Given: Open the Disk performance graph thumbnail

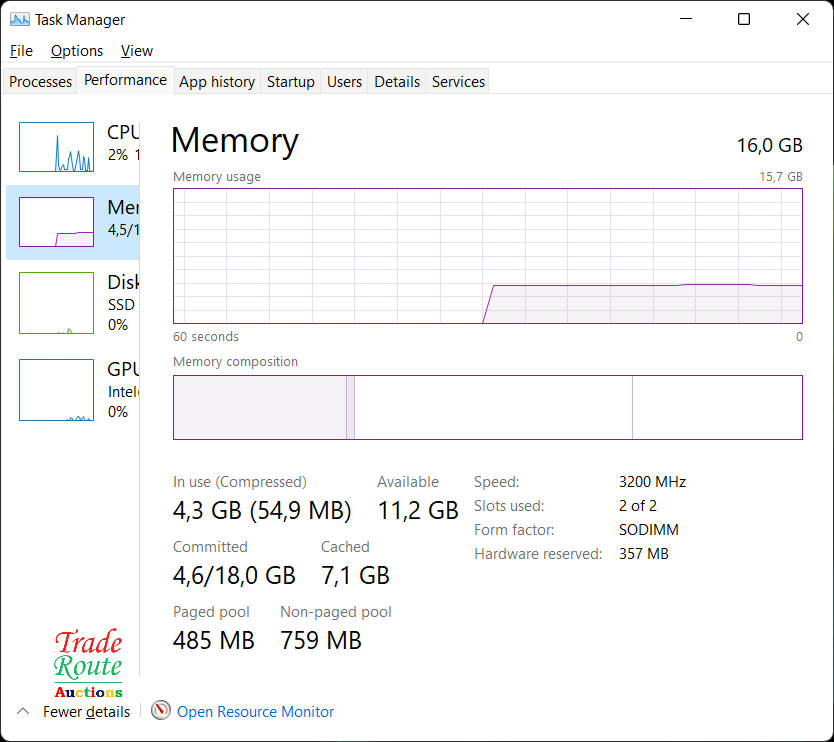Looking at the screenshot, I should coord(56,302).
